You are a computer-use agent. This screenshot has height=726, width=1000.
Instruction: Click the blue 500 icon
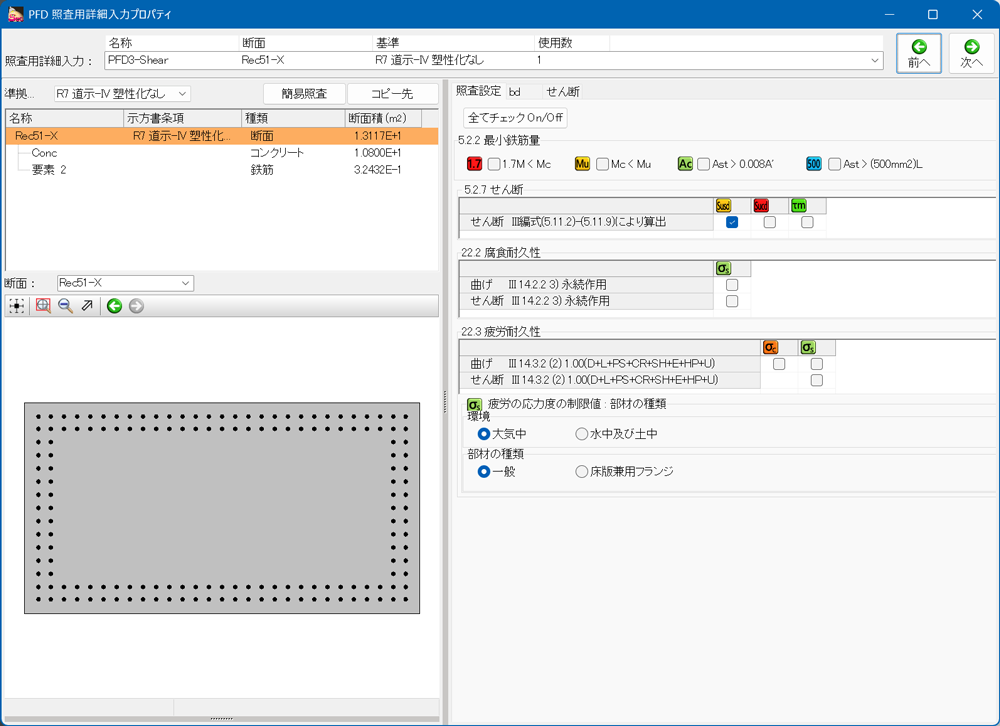(814, 164)
